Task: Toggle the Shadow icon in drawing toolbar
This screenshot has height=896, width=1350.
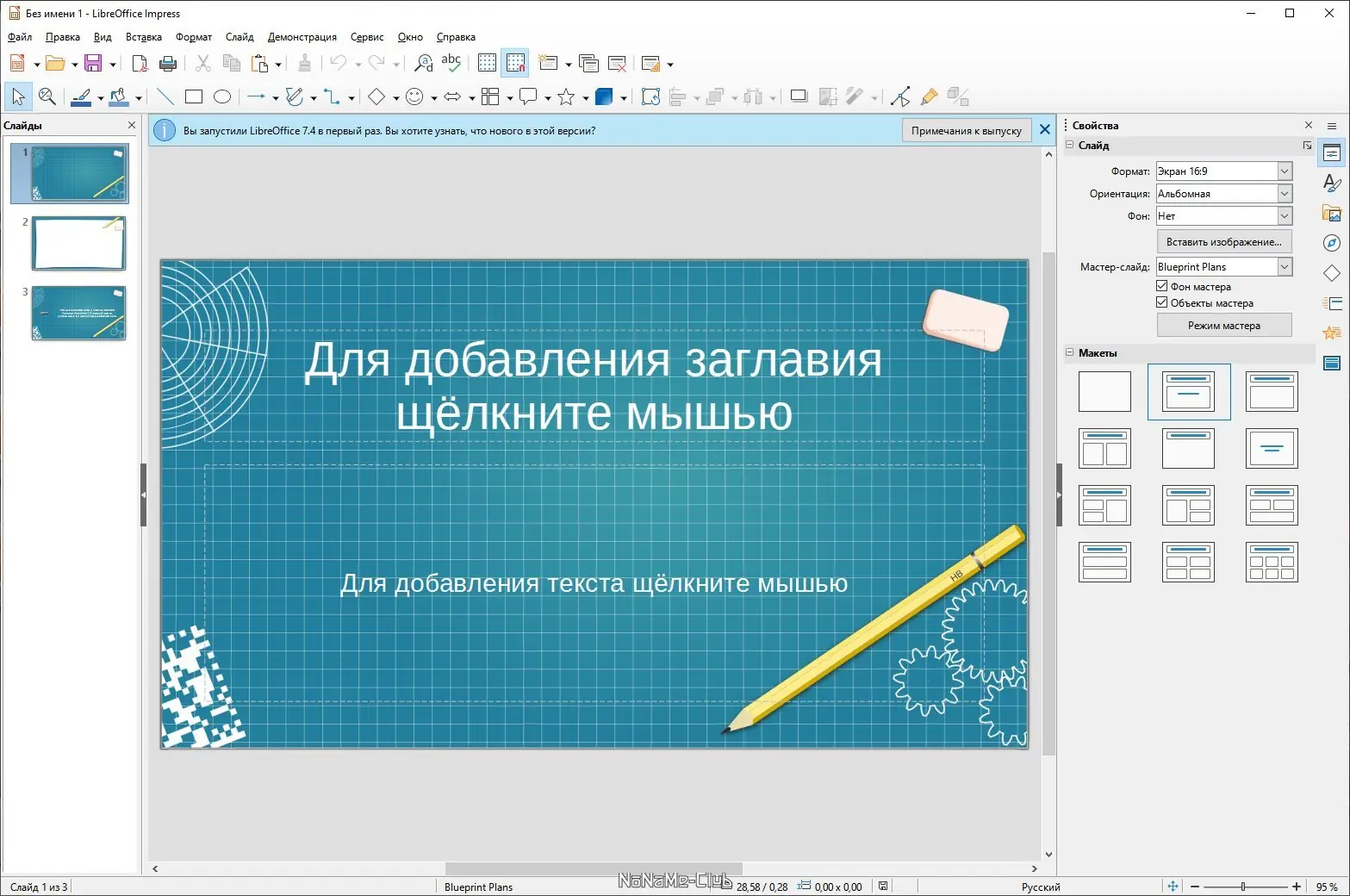Action: pyautogui.click(x=799, y=96)
